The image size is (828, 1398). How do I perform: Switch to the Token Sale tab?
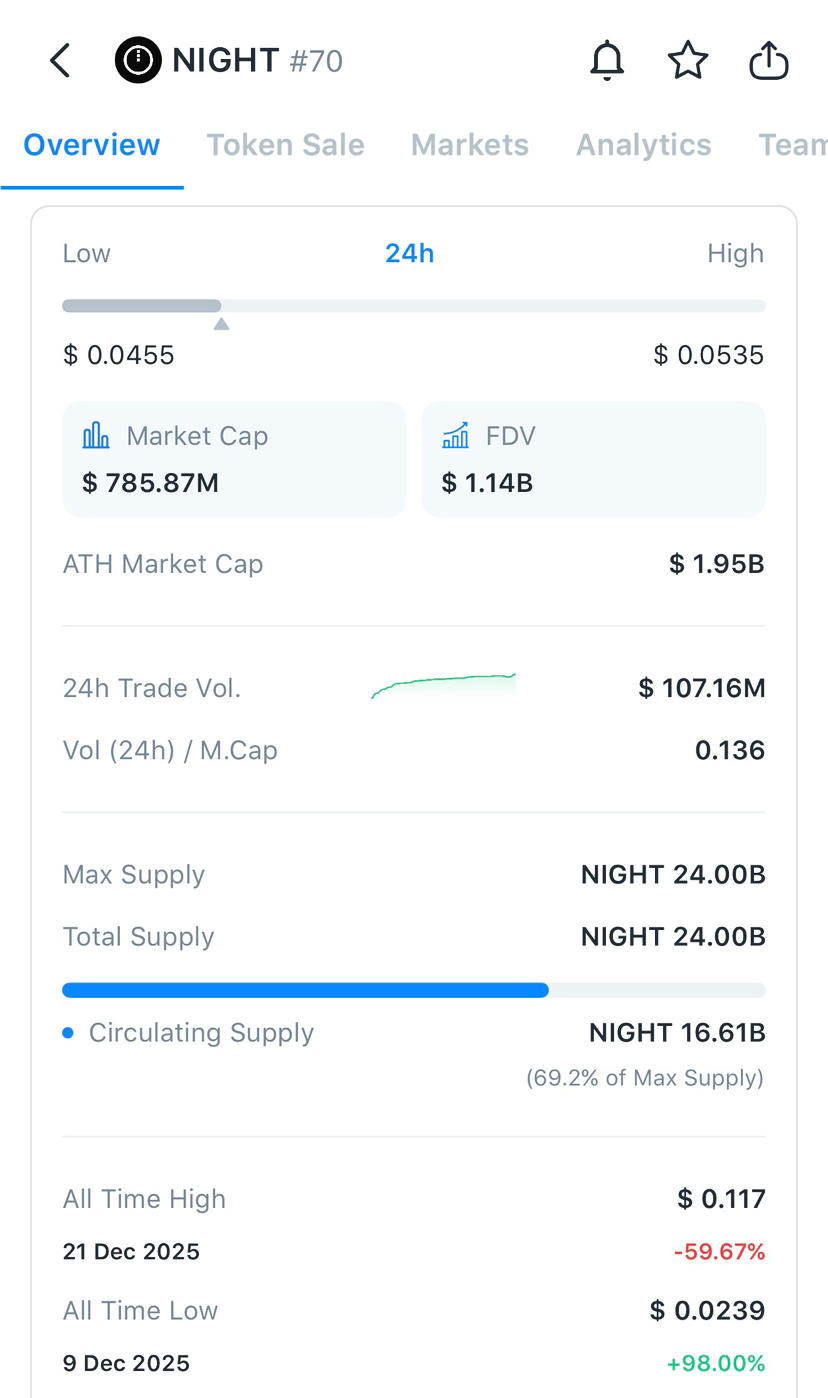tap(286, 145)
